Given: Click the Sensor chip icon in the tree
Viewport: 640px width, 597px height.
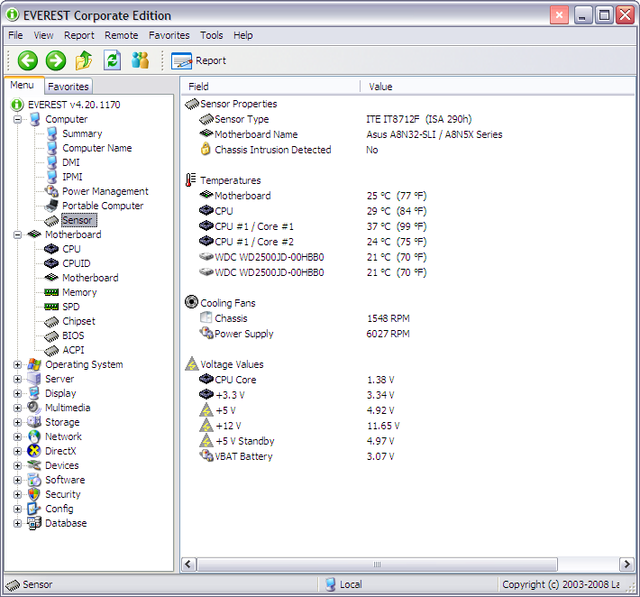Looking at the screenshot, I should click(51, 221).
